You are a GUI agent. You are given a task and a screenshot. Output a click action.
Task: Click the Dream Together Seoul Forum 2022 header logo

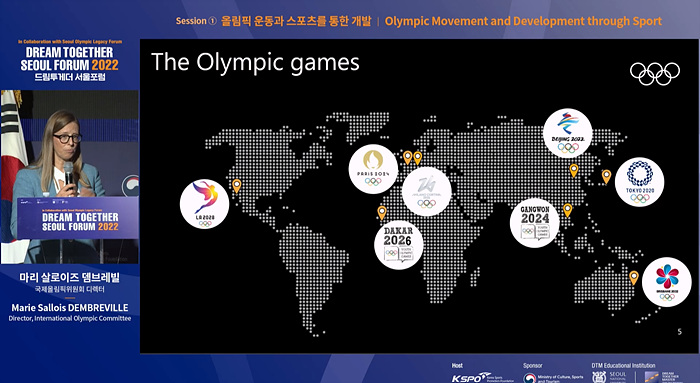(70, 60)
